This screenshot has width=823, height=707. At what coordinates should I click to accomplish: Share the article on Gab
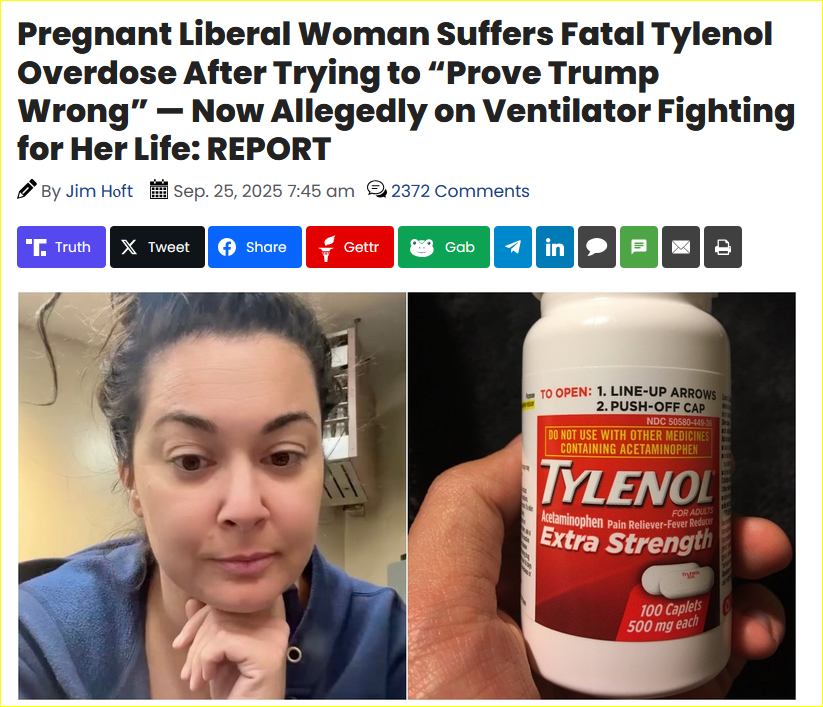coord(444,247)
